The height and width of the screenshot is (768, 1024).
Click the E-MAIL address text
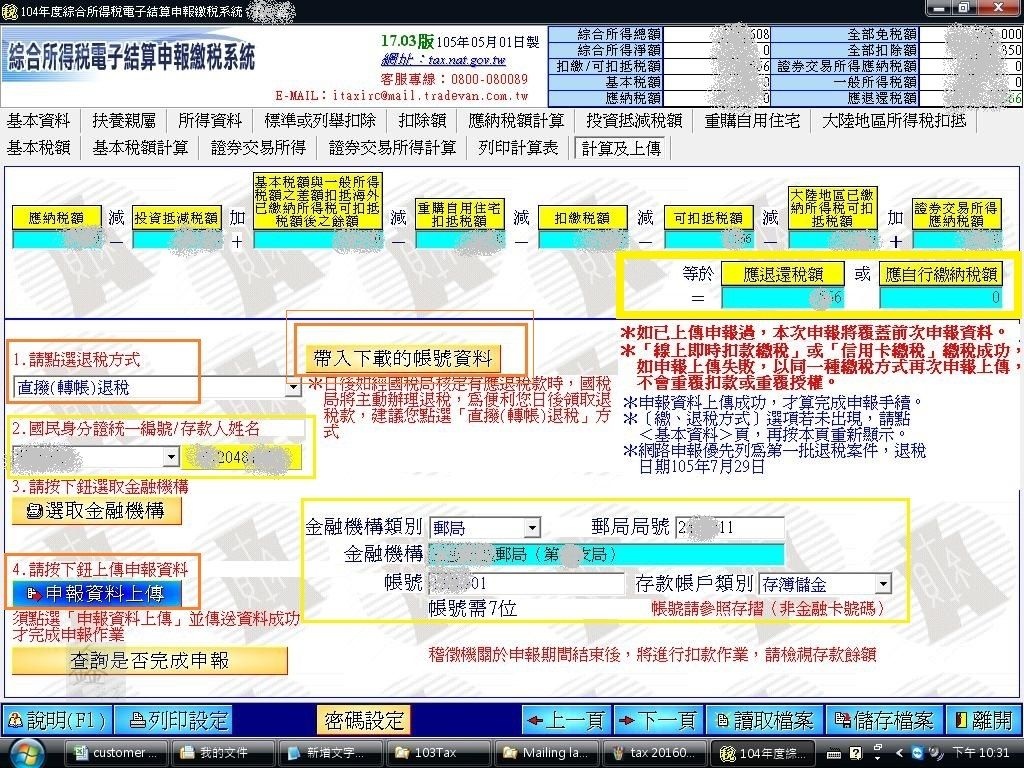point(402,96)
